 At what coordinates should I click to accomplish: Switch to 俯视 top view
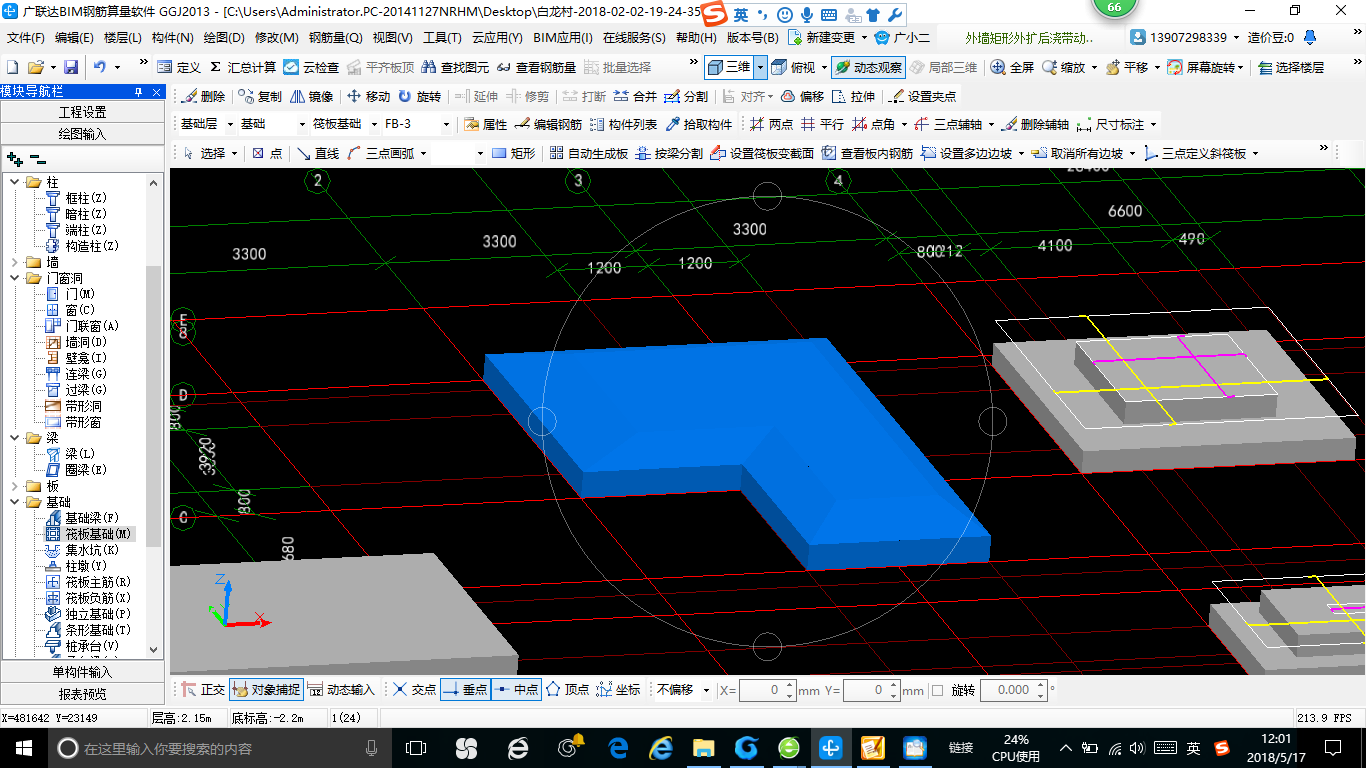coord(794,67)
